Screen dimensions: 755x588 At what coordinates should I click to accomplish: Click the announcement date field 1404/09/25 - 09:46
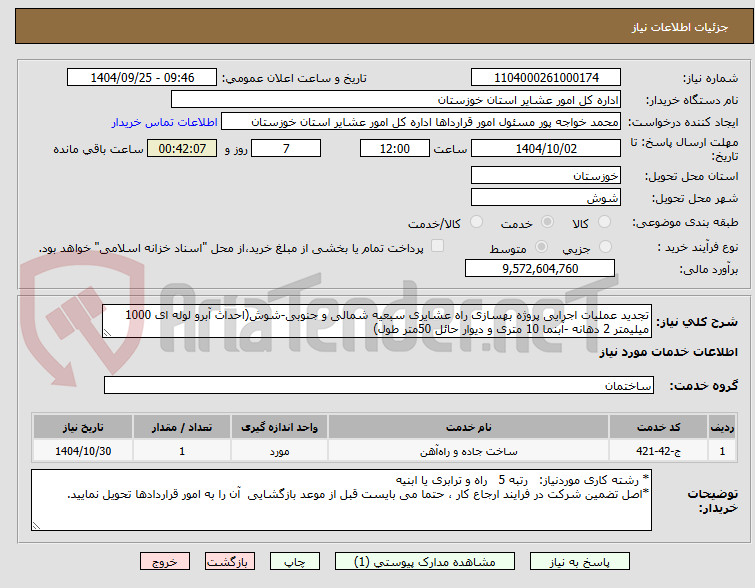click(142, 78)
